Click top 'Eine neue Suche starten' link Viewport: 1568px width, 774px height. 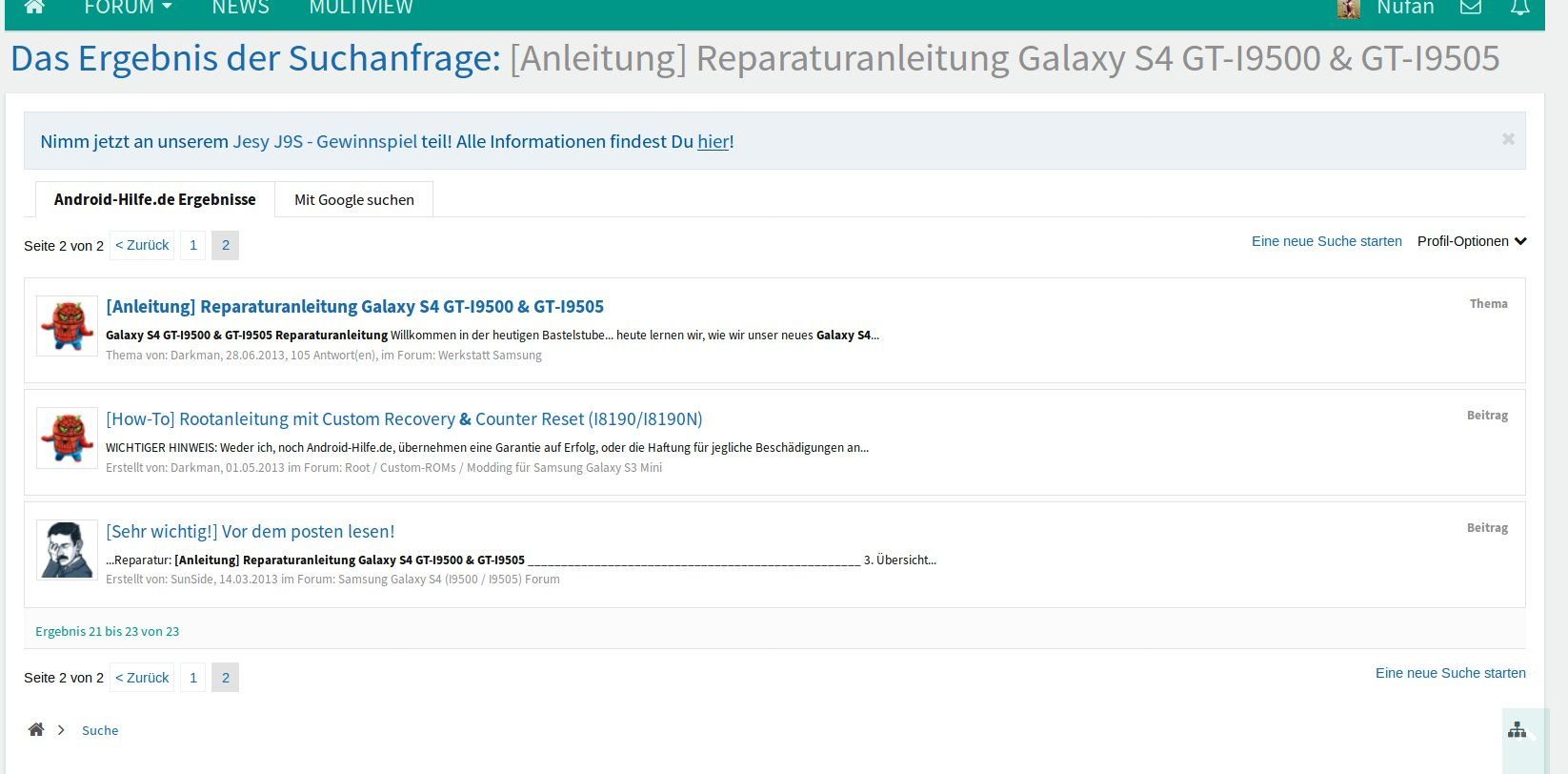pos(1327,241)
